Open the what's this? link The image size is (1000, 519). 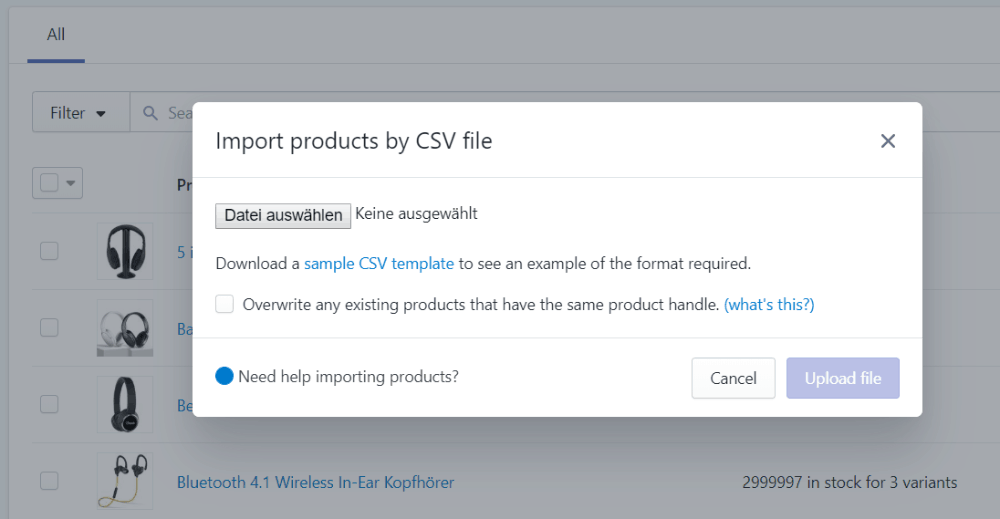pyautogui.click(x=769, y=305)
